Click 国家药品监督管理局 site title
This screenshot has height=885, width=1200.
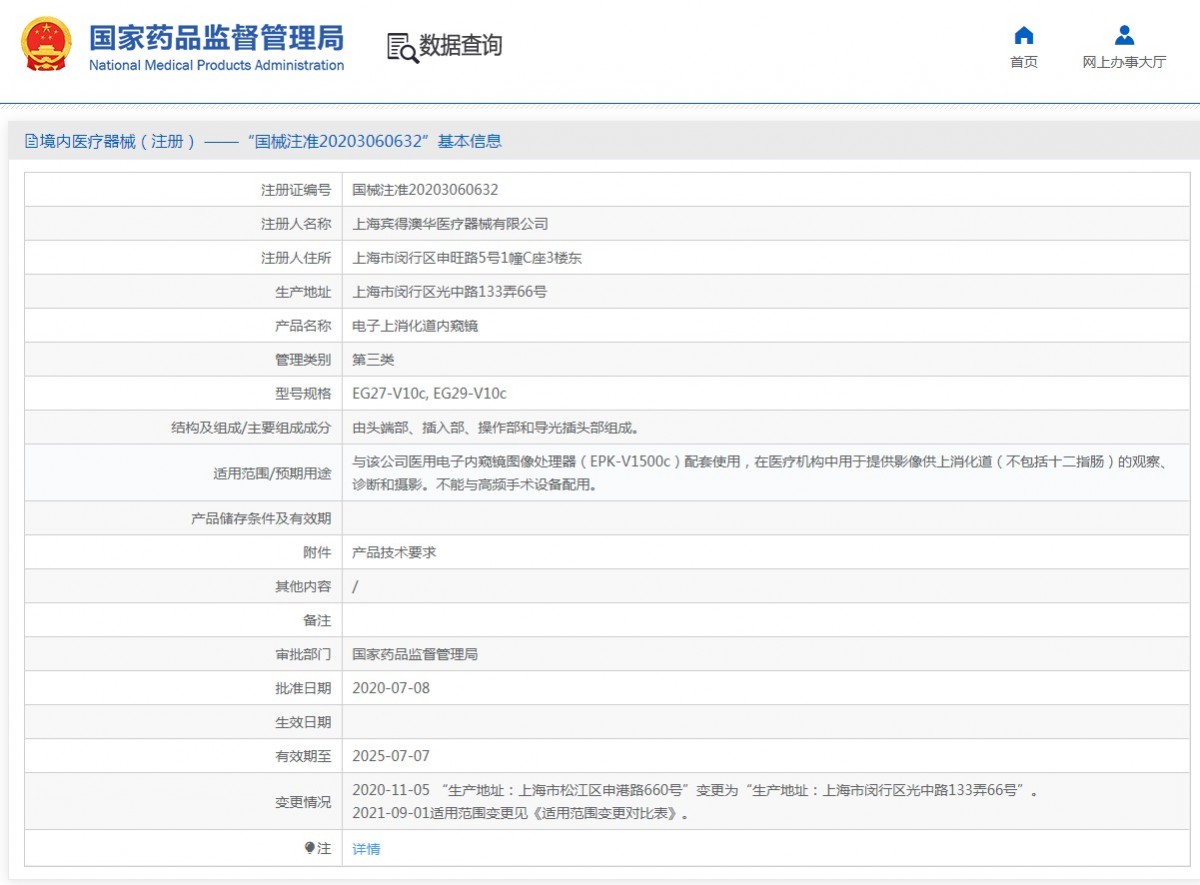(x=216, y=37)
